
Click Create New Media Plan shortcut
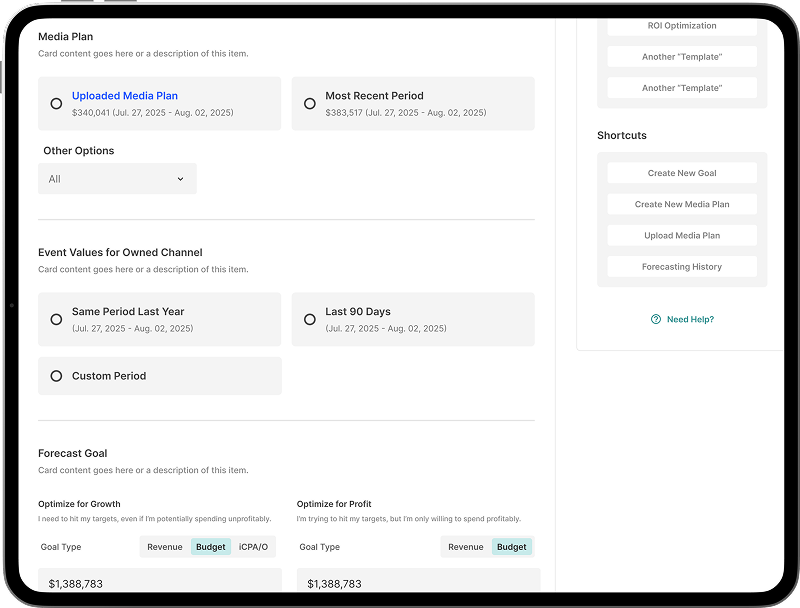point(682,204)
